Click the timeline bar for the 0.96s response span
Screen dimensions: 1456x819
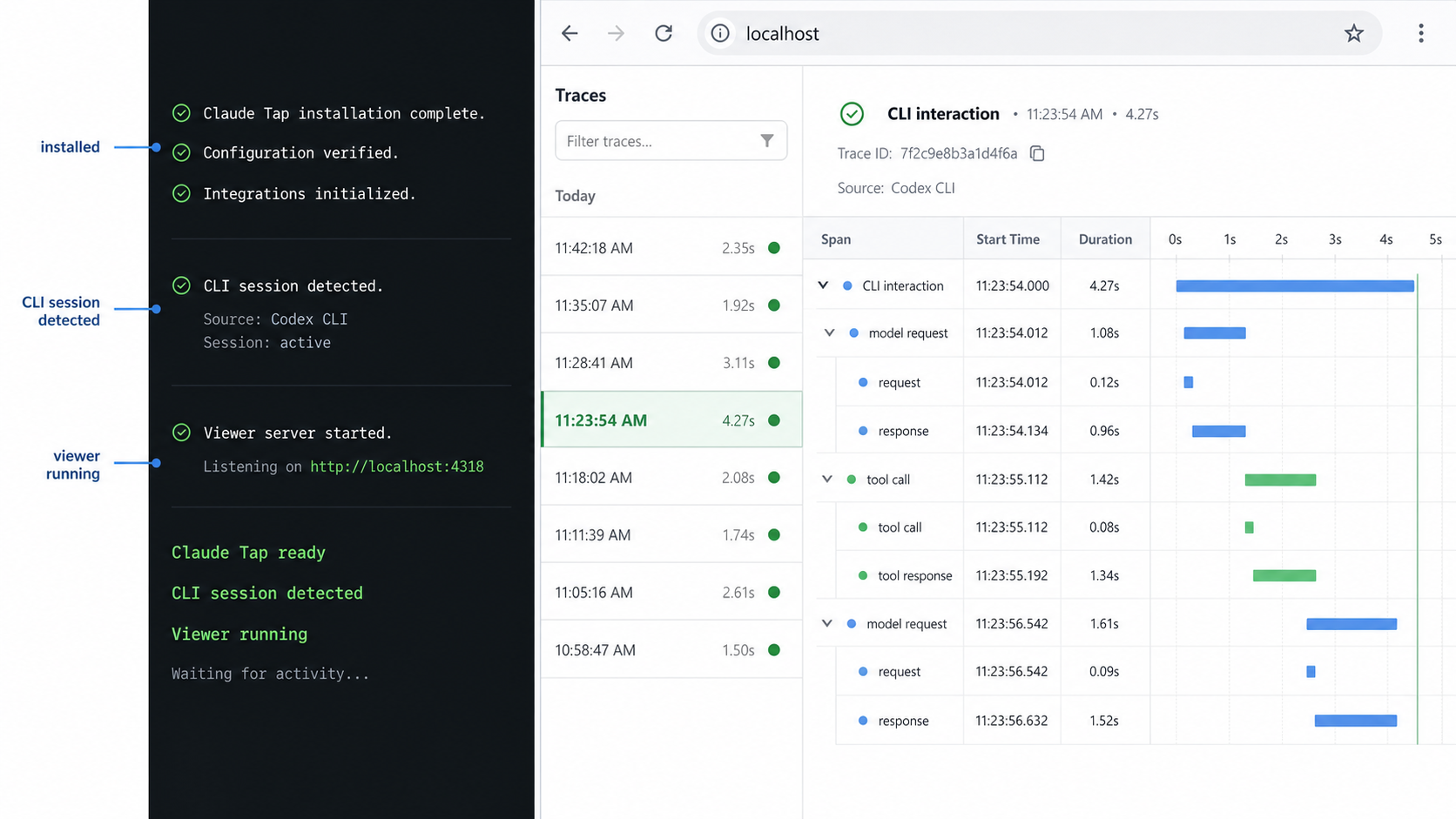1218,431
